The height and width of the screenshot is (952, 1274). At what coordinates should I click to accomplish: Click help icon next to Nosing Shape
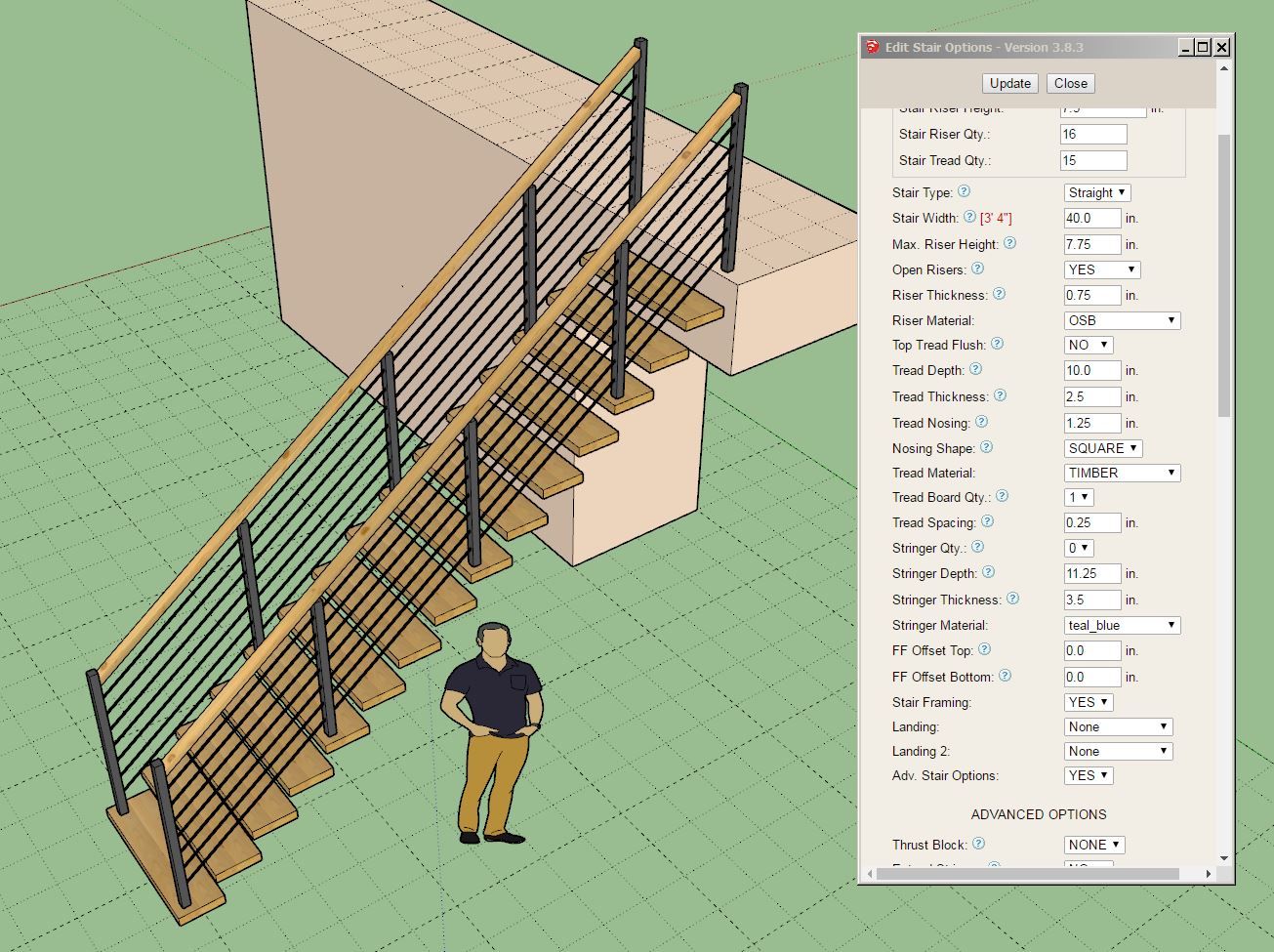(x=986, y=447)
